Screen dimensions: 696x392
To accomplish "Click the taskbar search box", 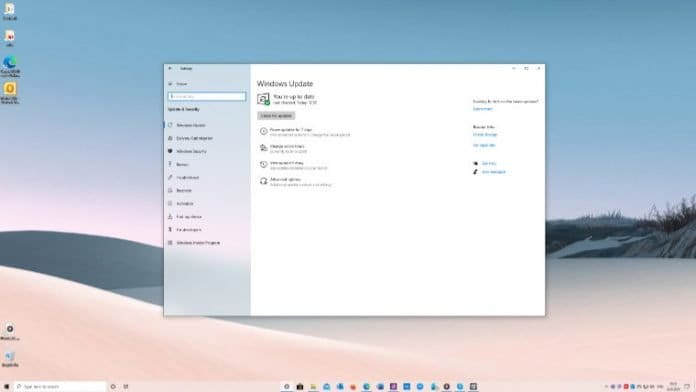I will click(60, 387).
